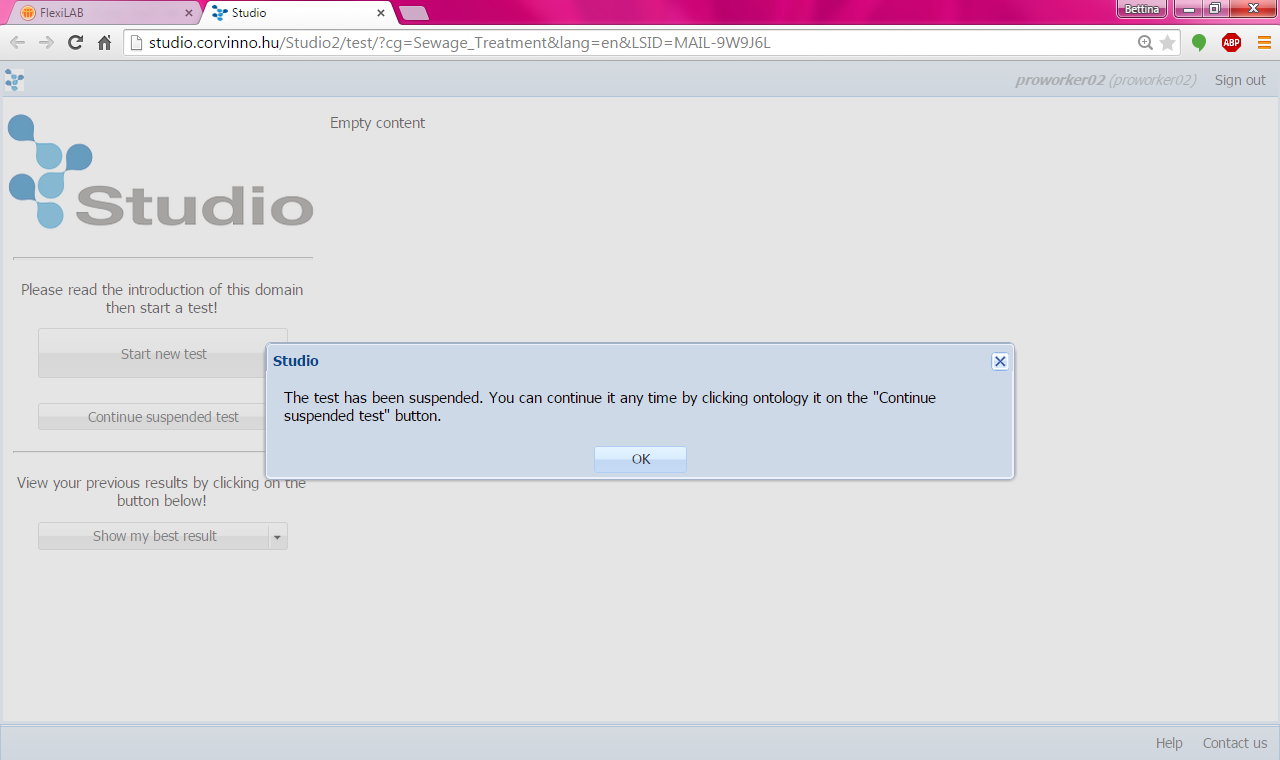1280x760 pixels.
Task: Close the Studio dialog with X
Action: (1000, 362)
